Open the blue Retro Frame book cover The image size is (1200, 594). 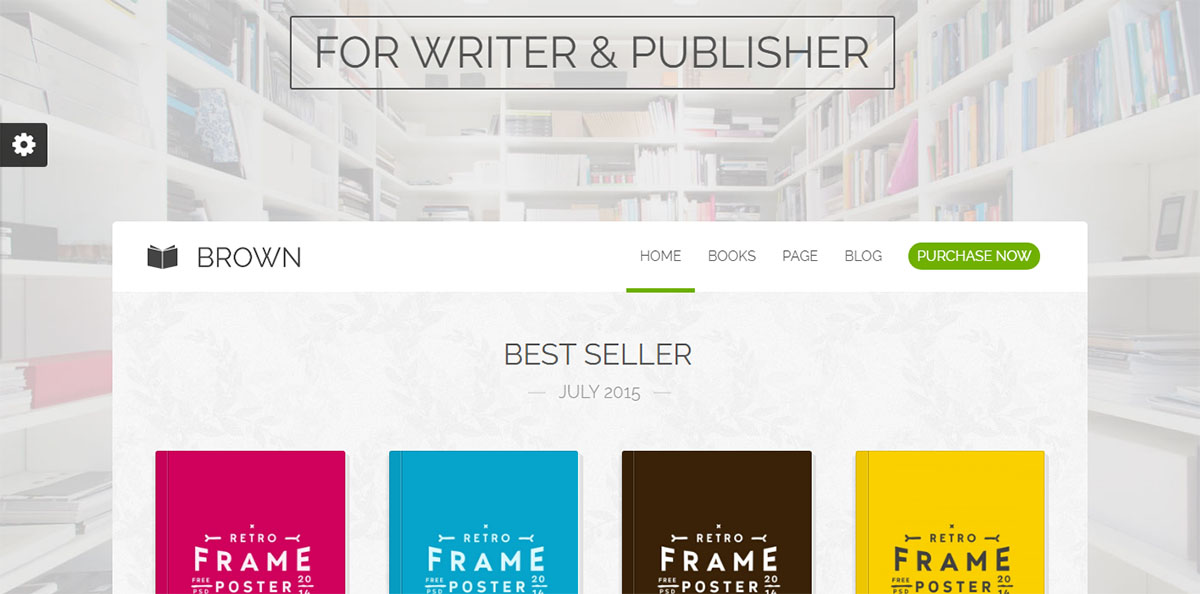pyautogui.click(x=484, y=522)
